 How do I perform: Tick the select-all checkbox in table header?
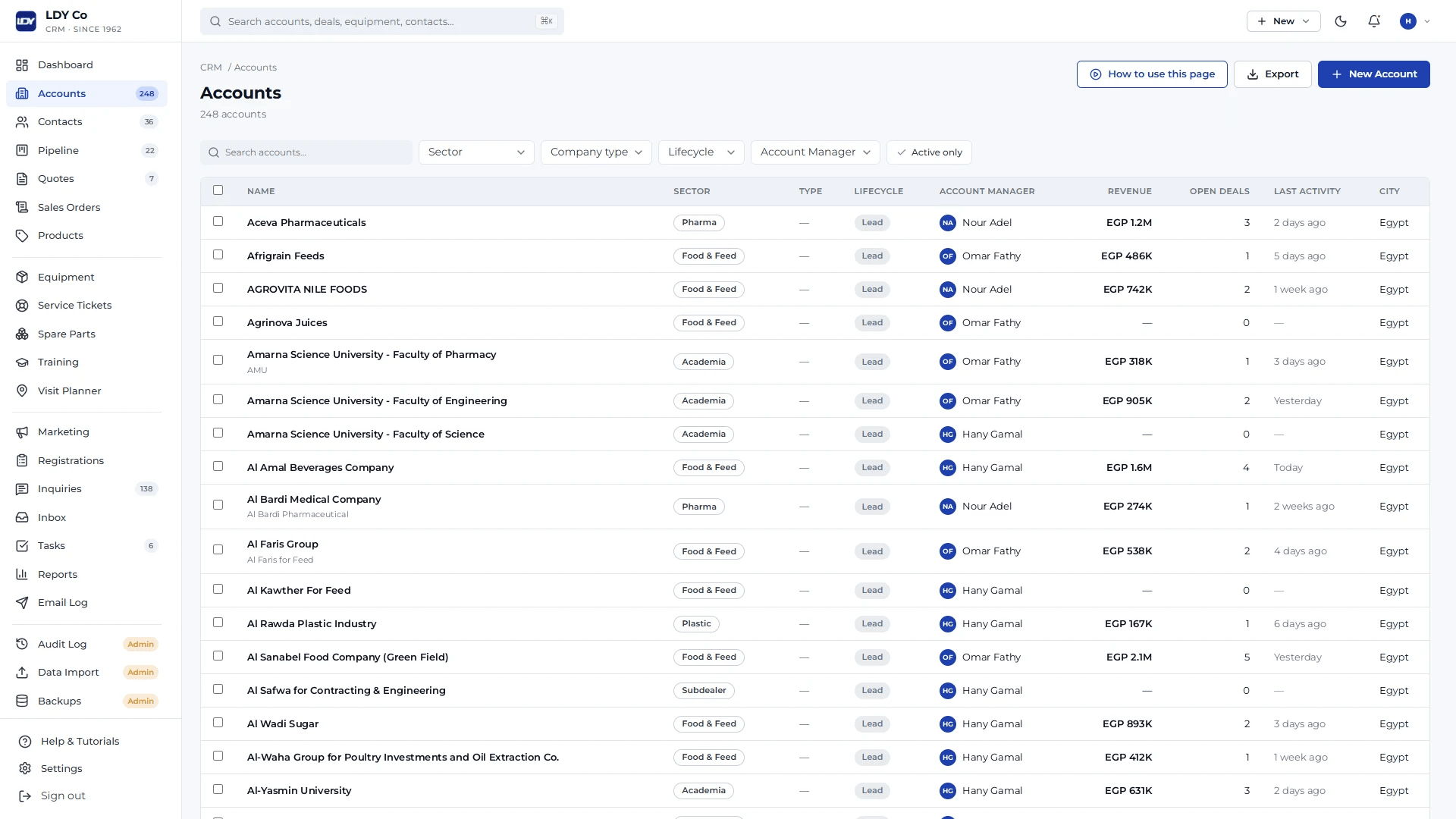point(218,190)
